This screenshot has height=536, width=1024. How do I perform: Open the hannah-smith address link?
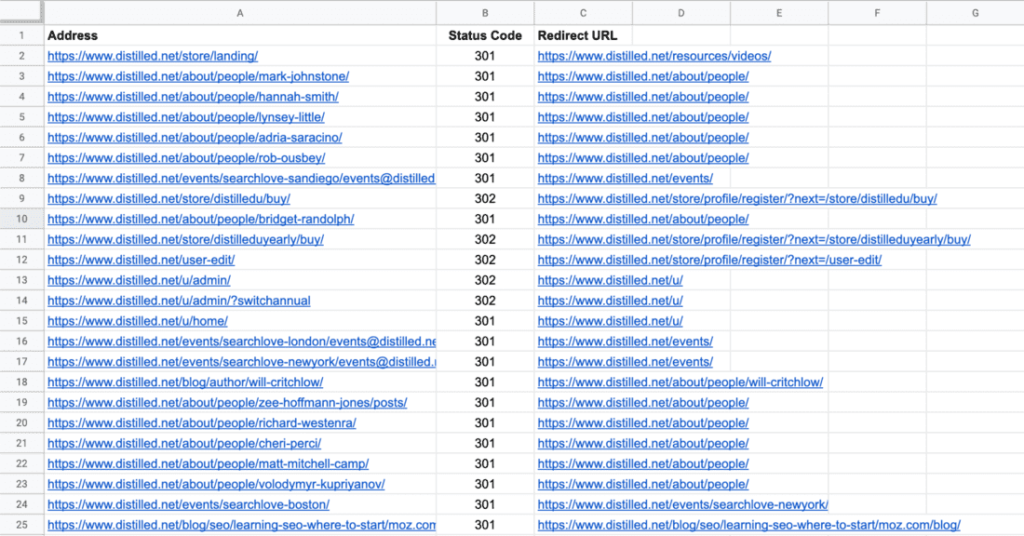click(x=193, y=97)
